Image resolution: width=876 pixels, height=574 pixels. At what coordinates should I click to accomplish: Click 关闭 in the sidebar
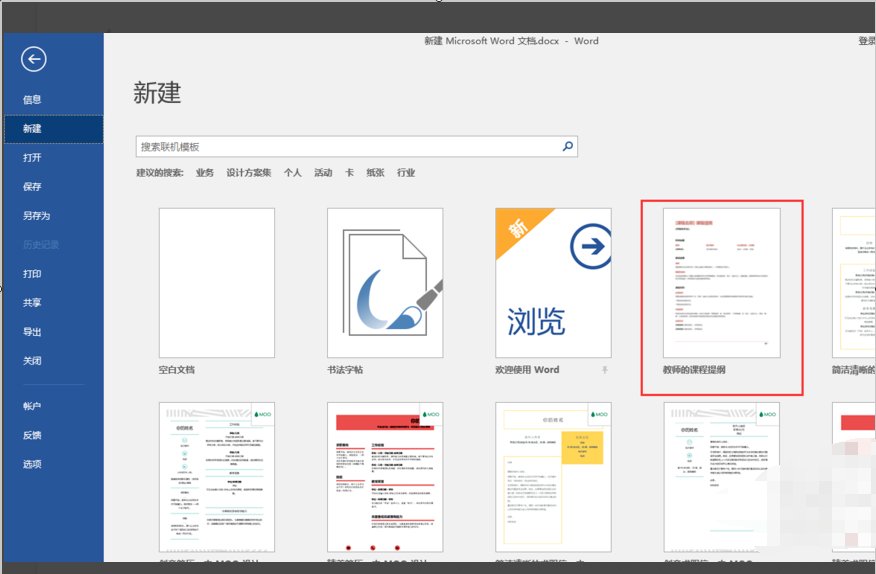click(x=32, y=361)
